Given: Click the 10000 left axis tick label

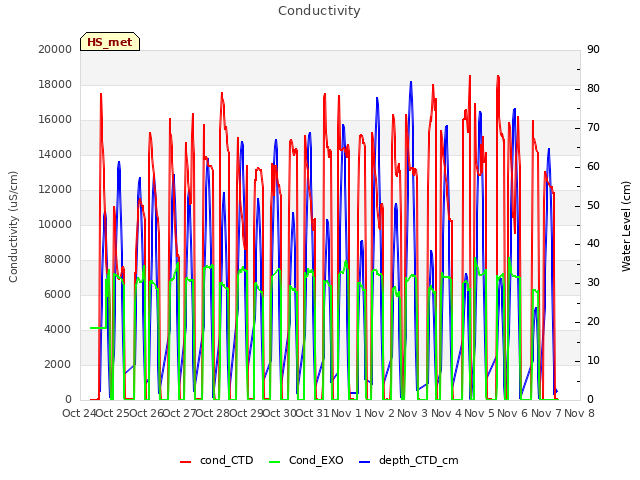Looking at the screenshot, I should tap(55, 224).
